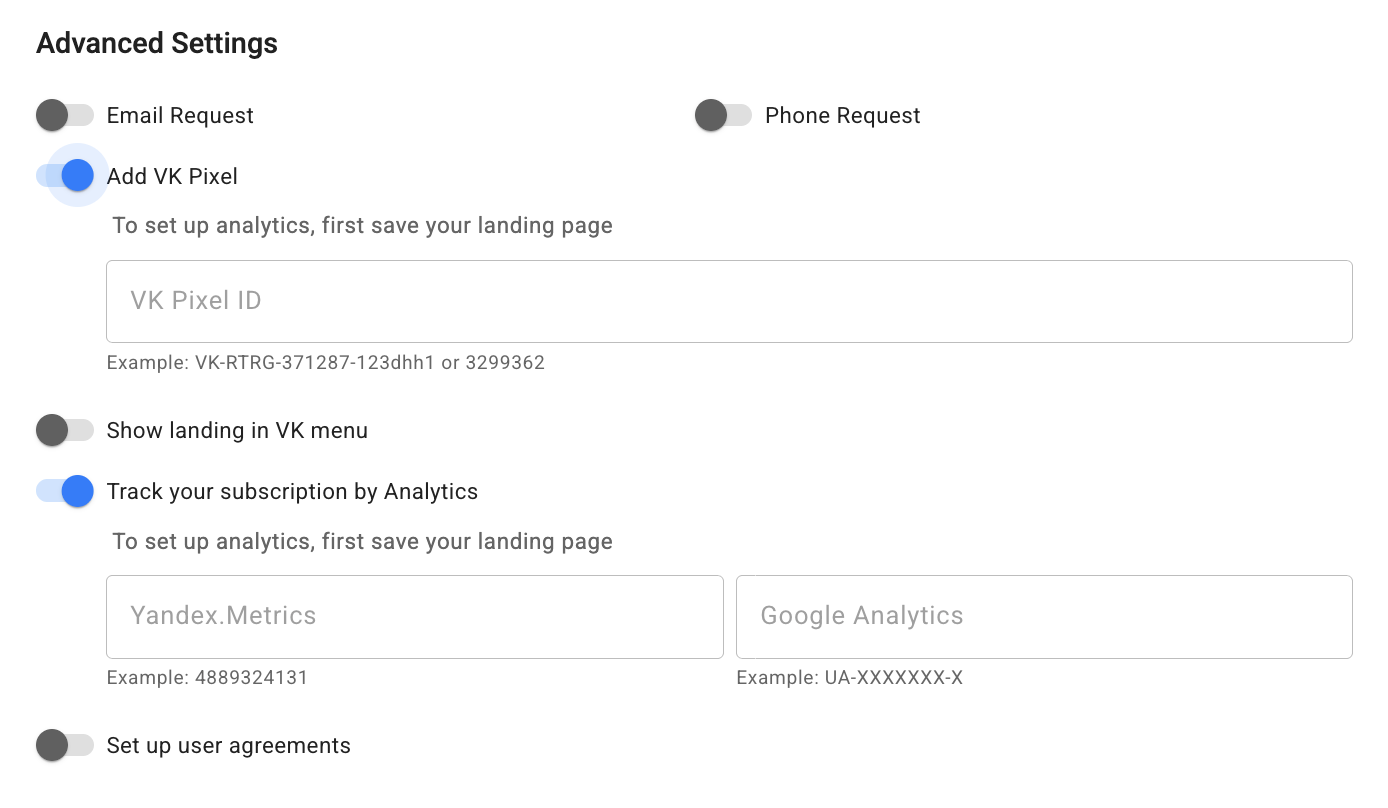Disable the Add VK Pixel switch

[66, 176]
